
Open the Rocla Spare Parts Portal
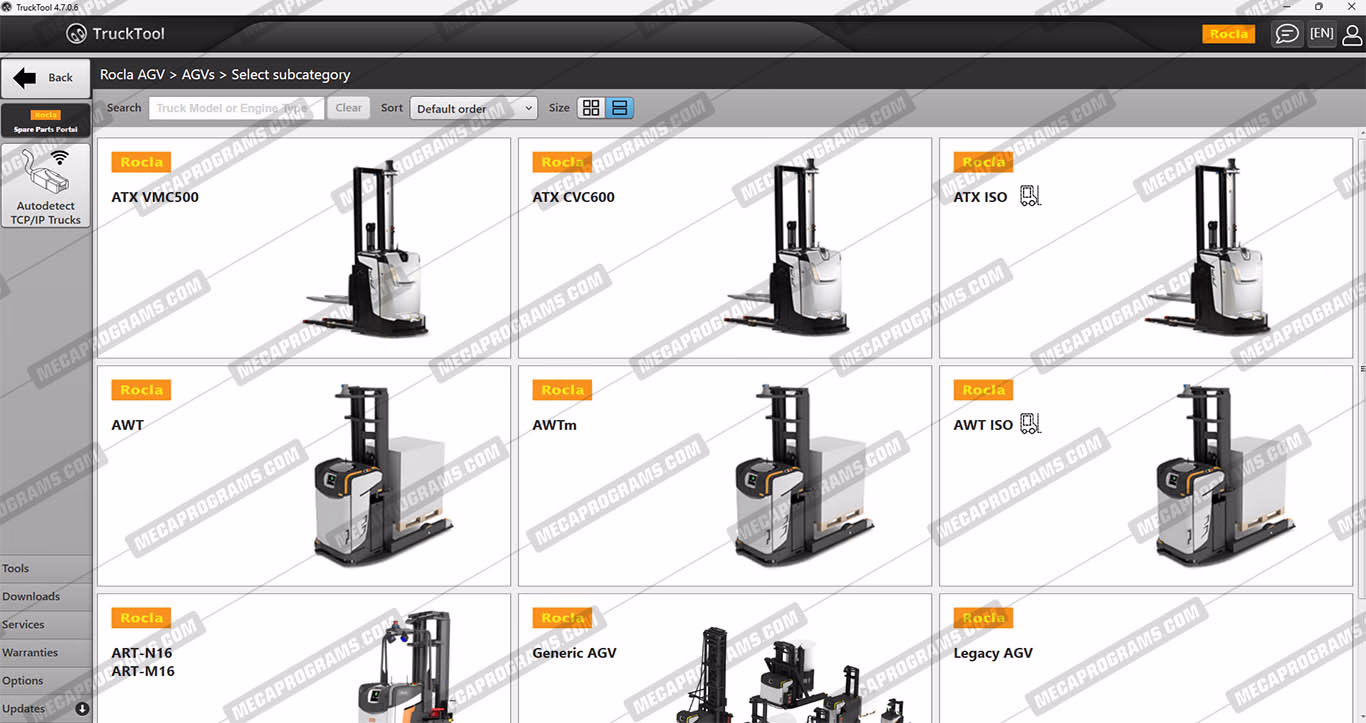tap(46, 121)
